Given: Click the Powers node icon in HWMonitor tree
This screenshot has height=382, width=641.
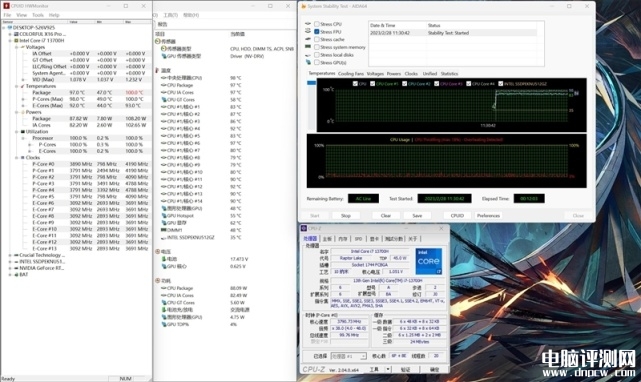Looking at the screenshot, I should [23, 112].
